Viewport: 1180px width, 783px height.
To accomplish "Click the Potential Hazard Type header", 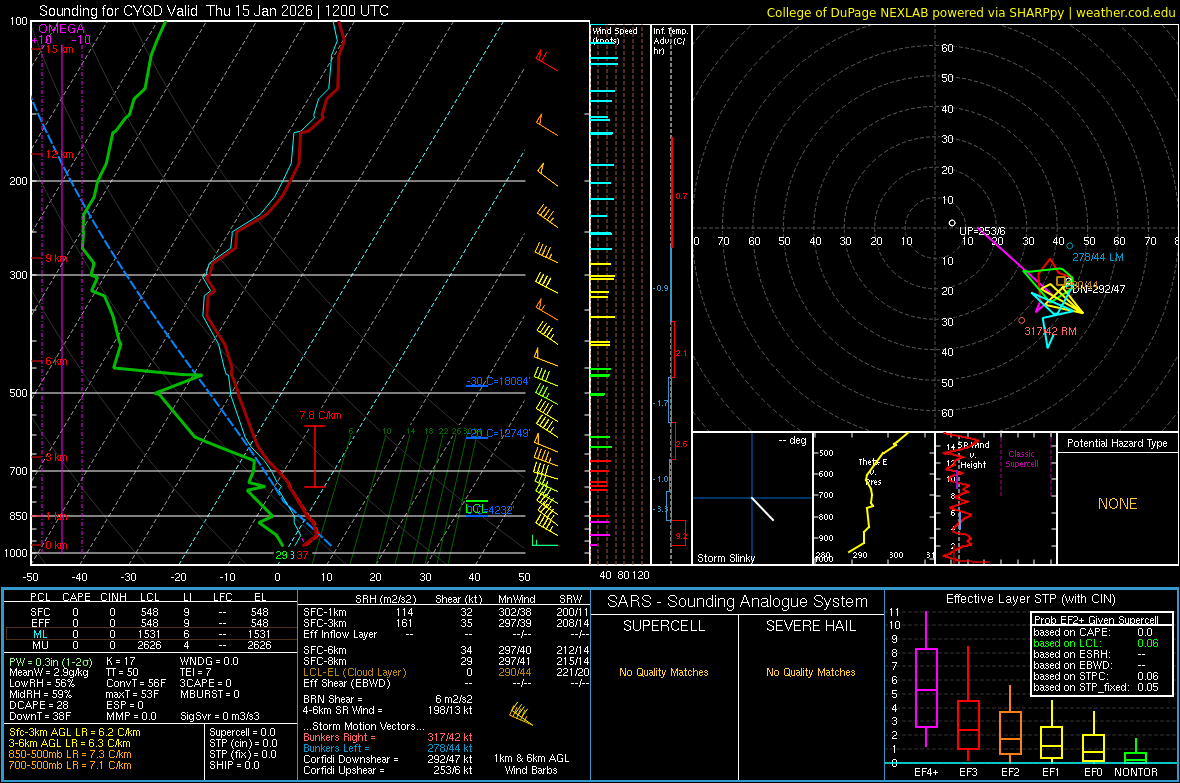I will (1117, 443).
